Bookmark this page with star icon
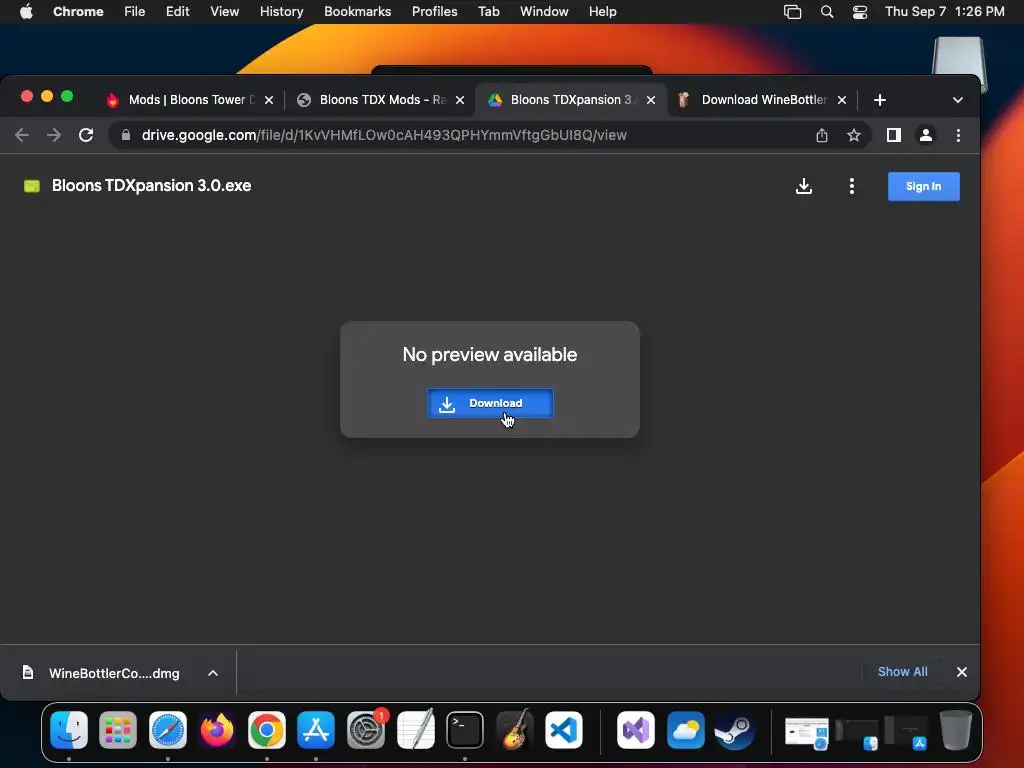Viewport: 1024px width, 768px height. 854,135
